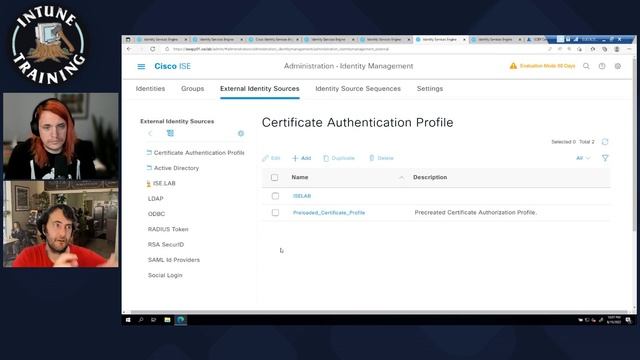
Task: Switch to the Identities tab
Action: (x=150, y=89)
